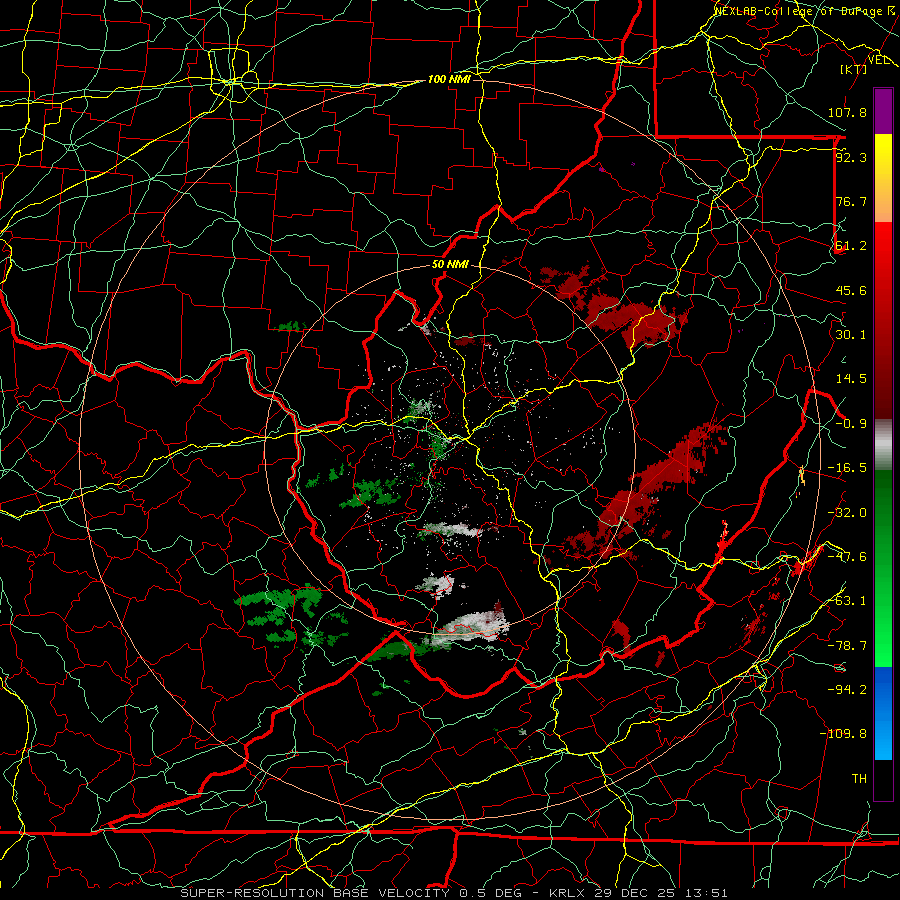Click the -109.8 value on the velocity scale
Viewport: 900px width, 900px height.
pos(843,734)
